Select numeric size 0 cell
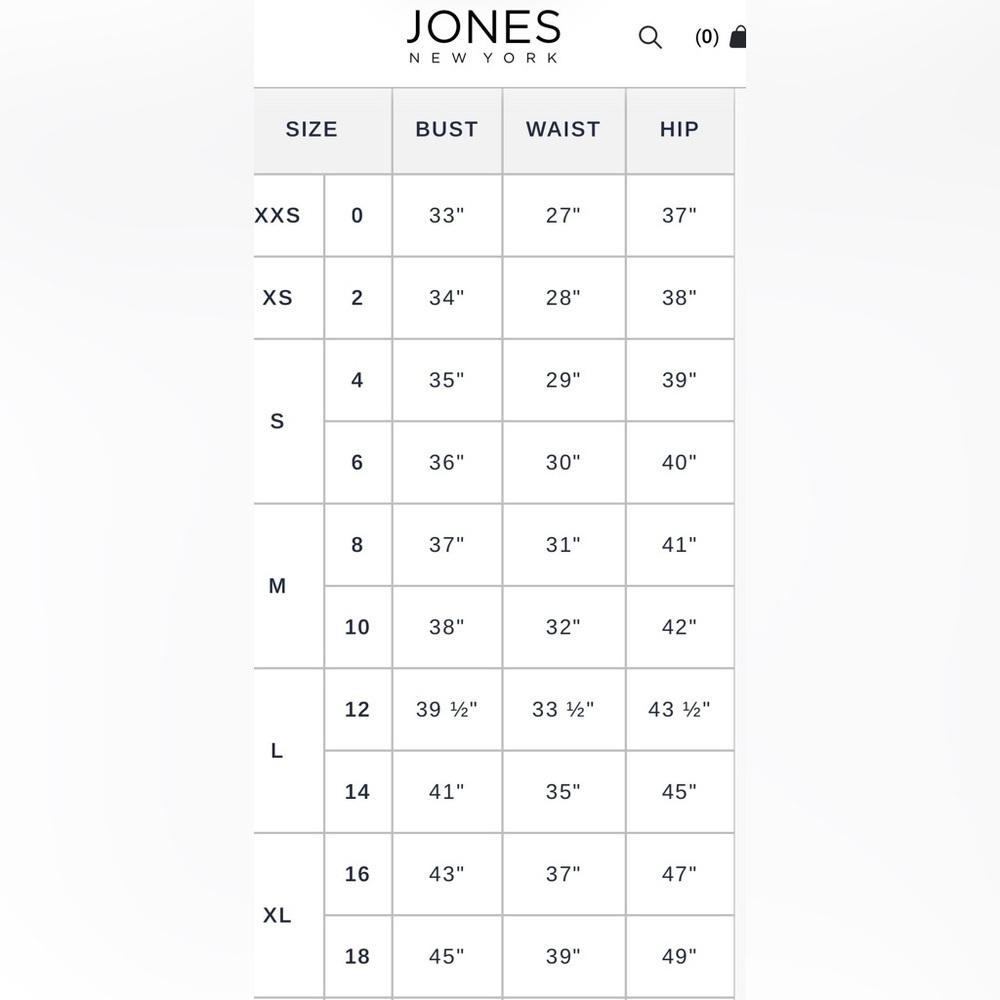The height and width of the screenshot is (1000, 1000). [357, 216]
